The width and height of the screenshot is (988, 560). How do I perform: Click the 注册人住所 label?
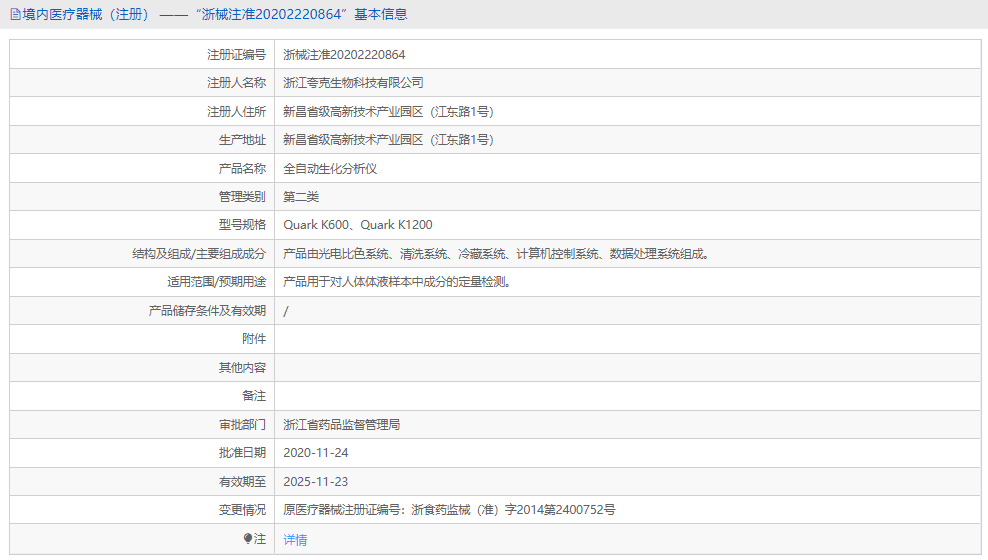[x=236, y=111]
